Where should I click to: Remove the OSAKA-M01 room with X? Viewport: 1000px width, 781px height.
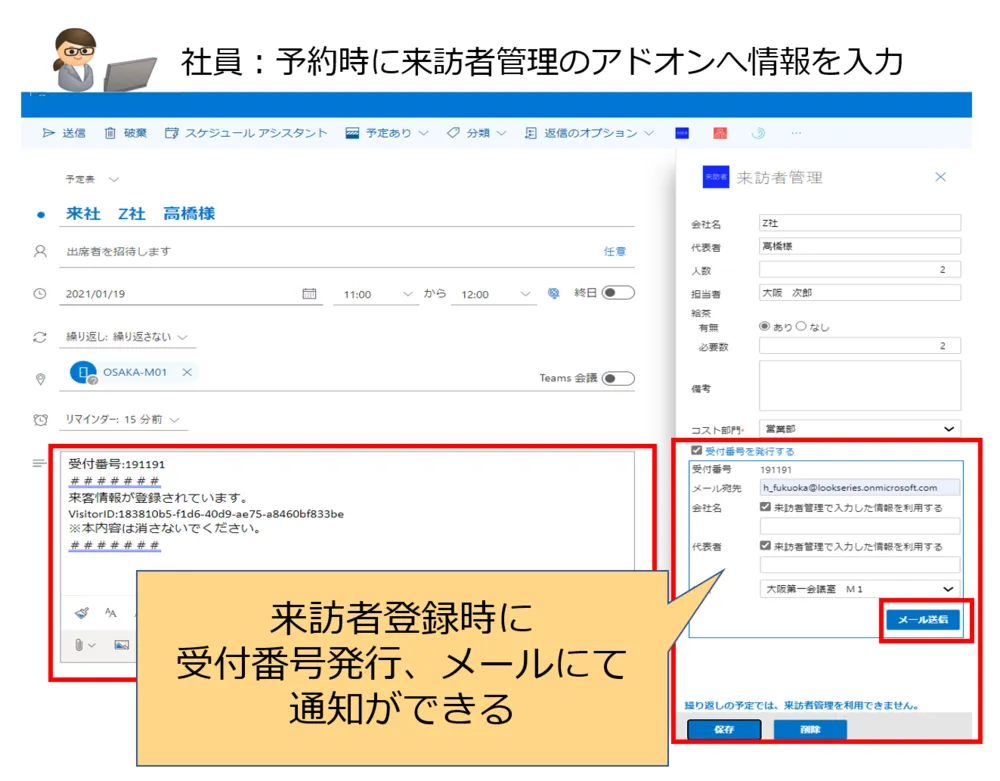coord(187,372)
